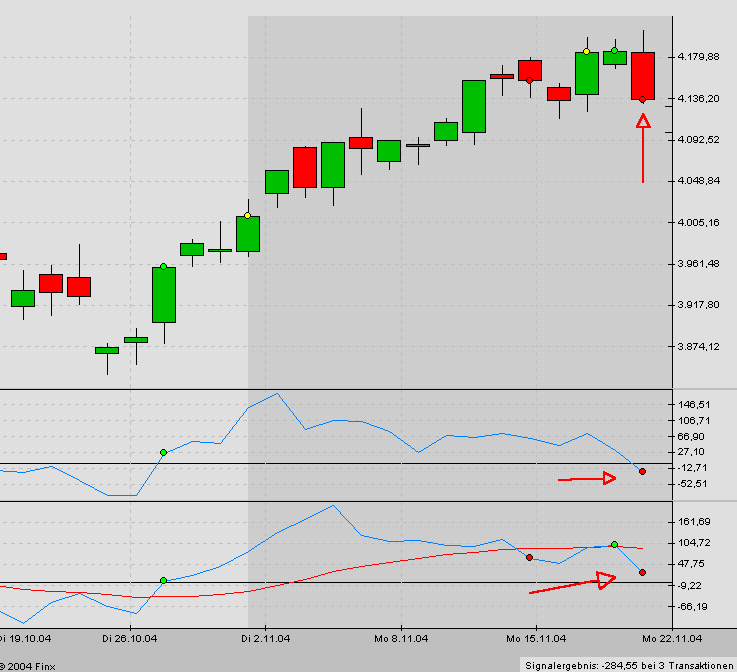This screenshot has width=737, height=672.
Task: Click the red upward arrow below last candle
Action: click(x=642, y=148)
